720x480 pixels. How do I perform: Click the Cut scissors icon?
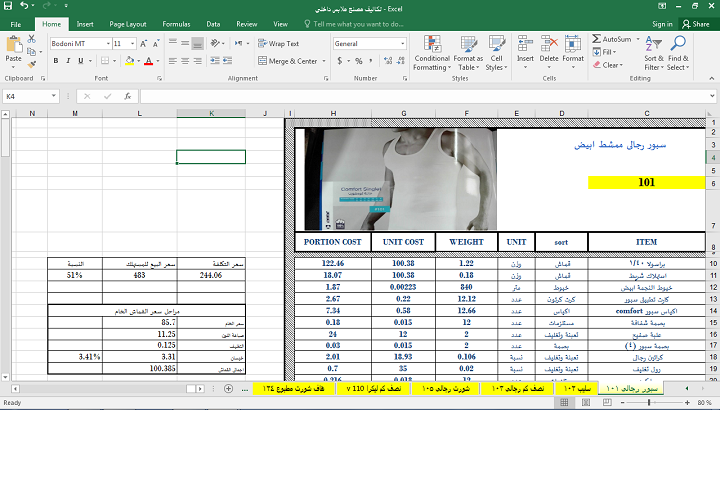click(x=32, y=39)
